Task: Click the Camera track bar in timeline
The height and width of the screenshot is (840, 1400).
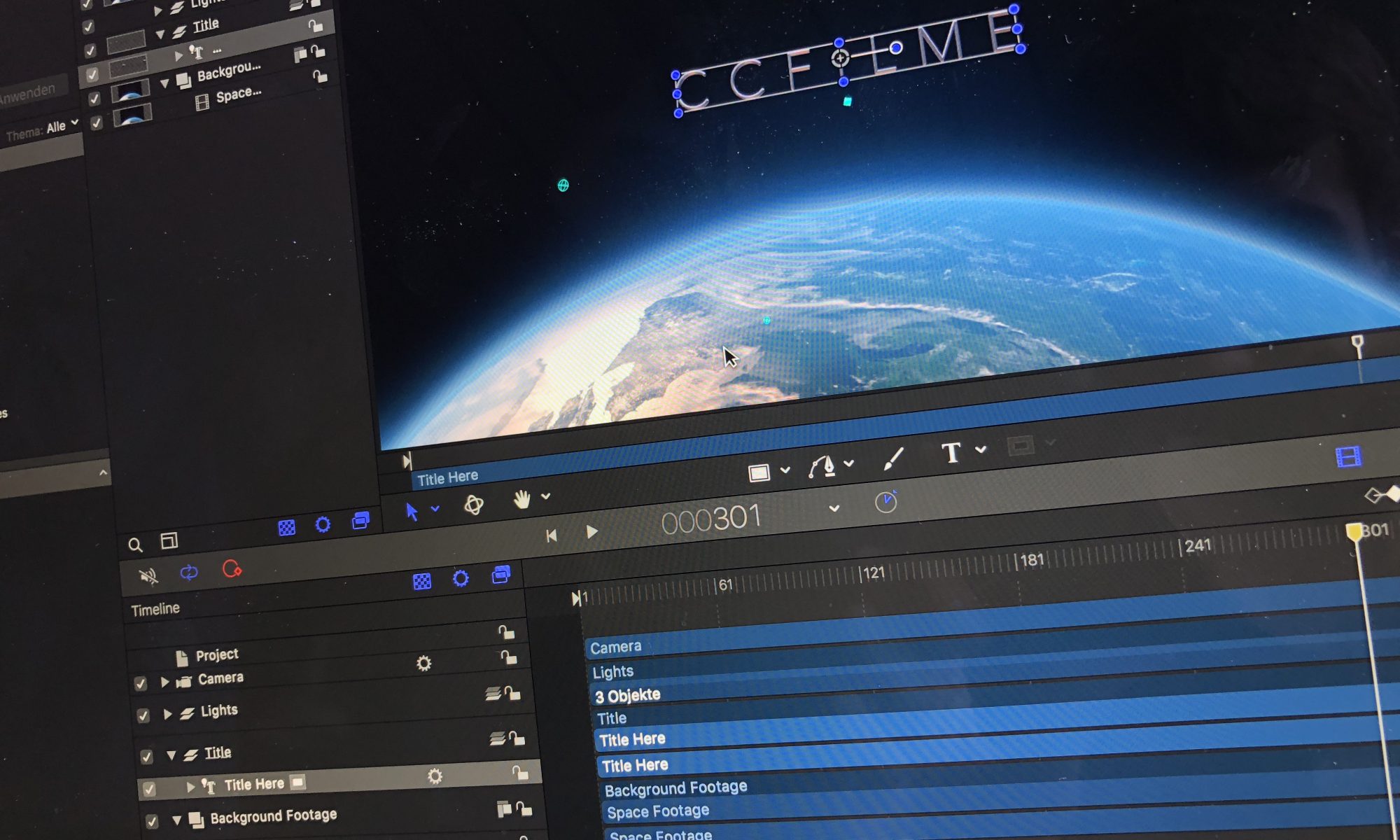Action: pyautogui.click(x=993, y=619)
